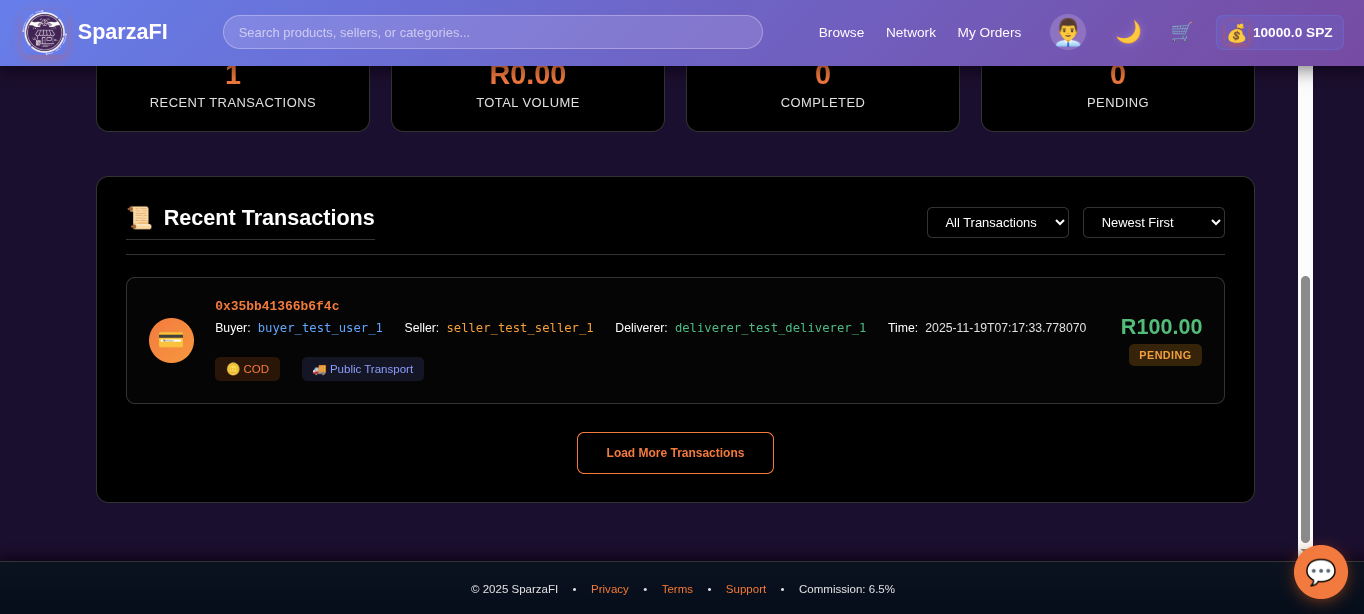This screenshot has height=614, width=1364.
Task: Toggle the Public Transport delivery badge
Action: pyautogui.click(x=362, y=369)
